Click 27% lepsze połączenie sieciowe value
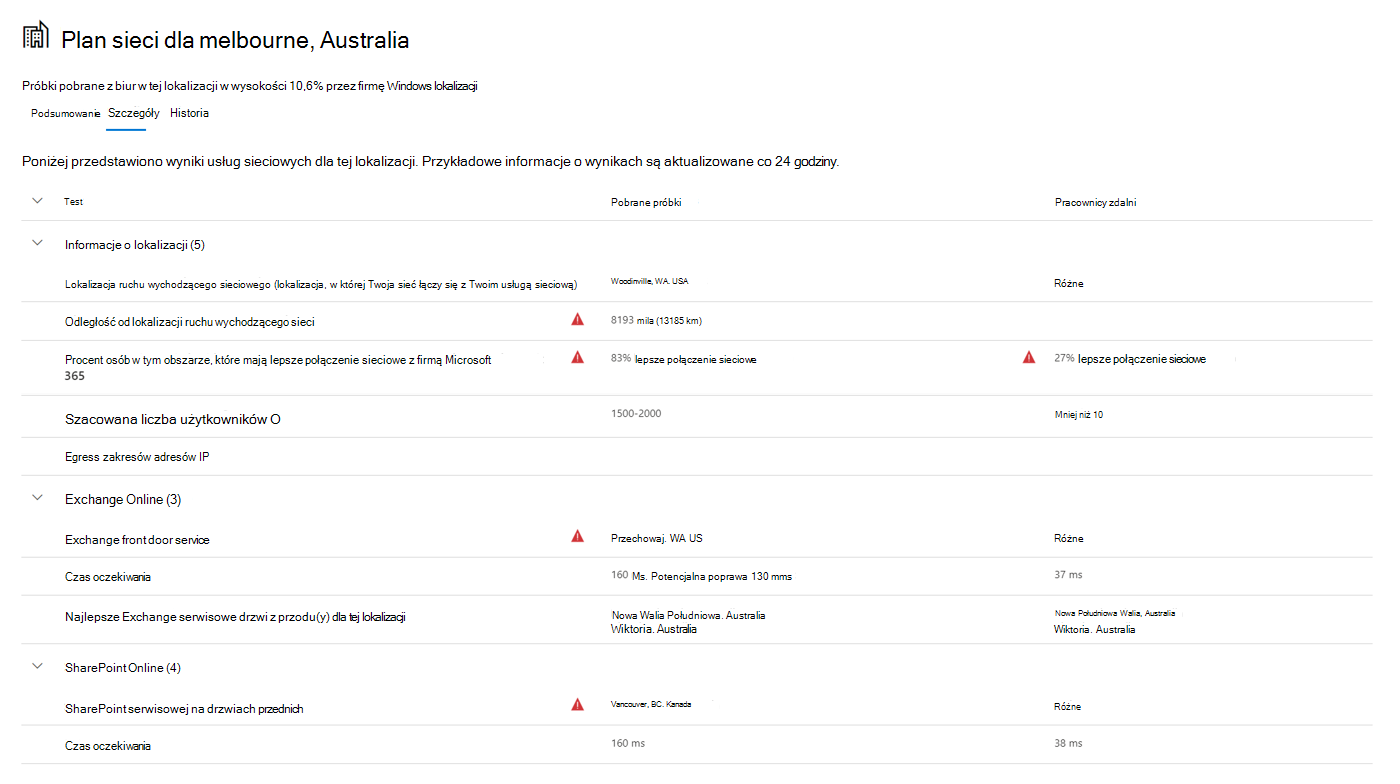 tap(1130, 358)
